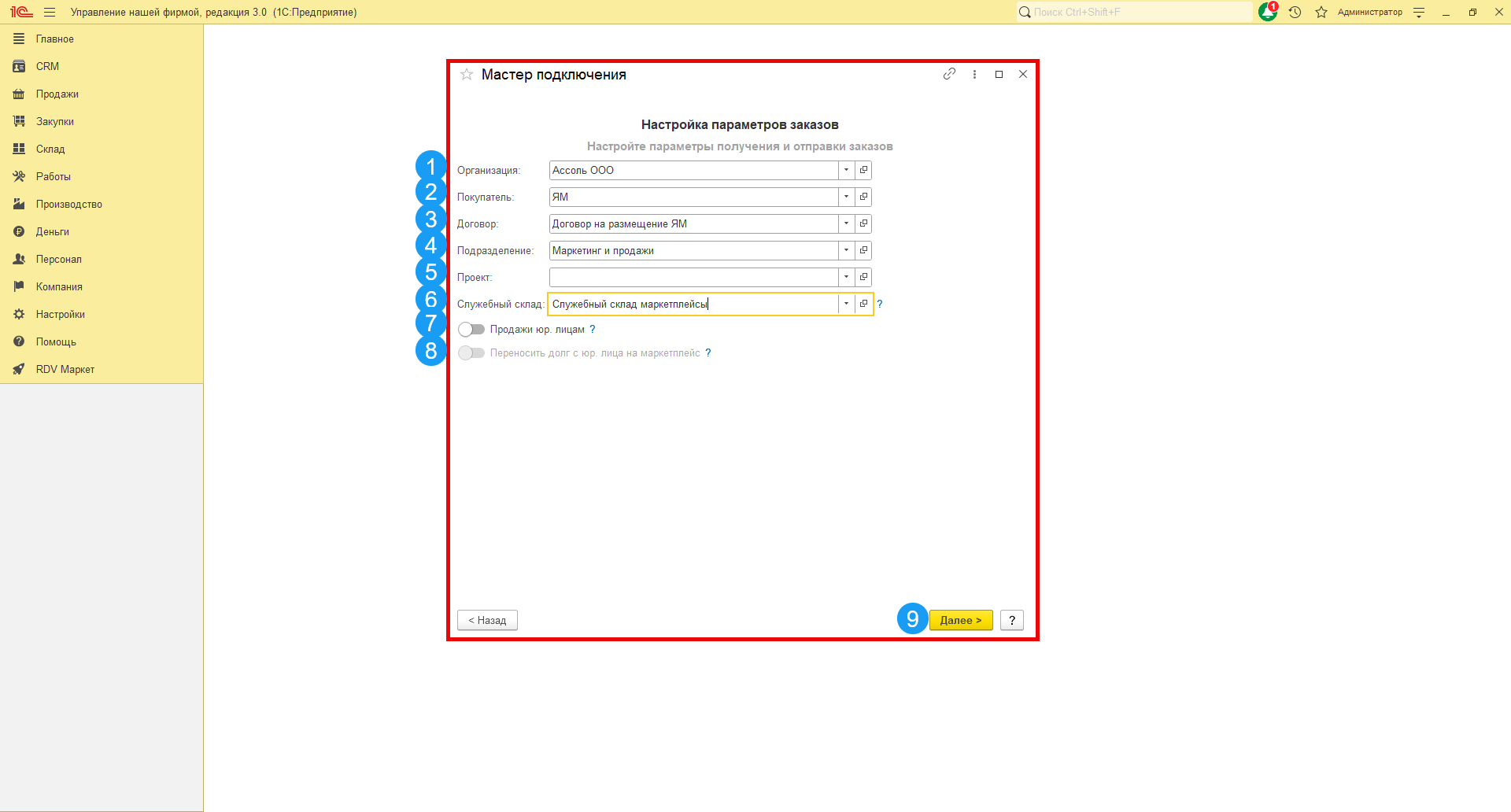Show help for Продажи юр. лицам

pos(593,330)
